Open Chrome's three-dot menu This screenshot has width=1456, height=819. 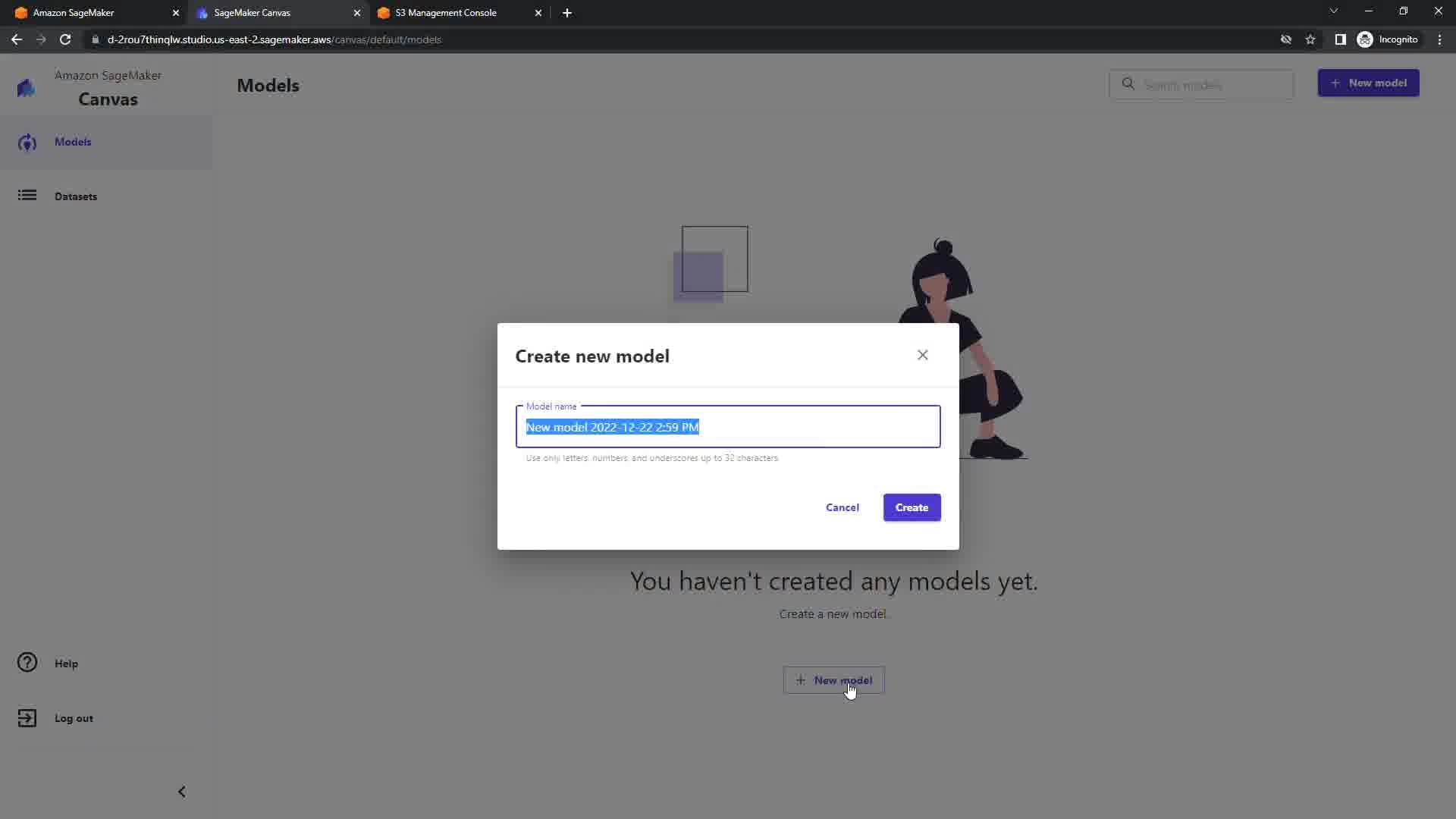pos(1439,39)
